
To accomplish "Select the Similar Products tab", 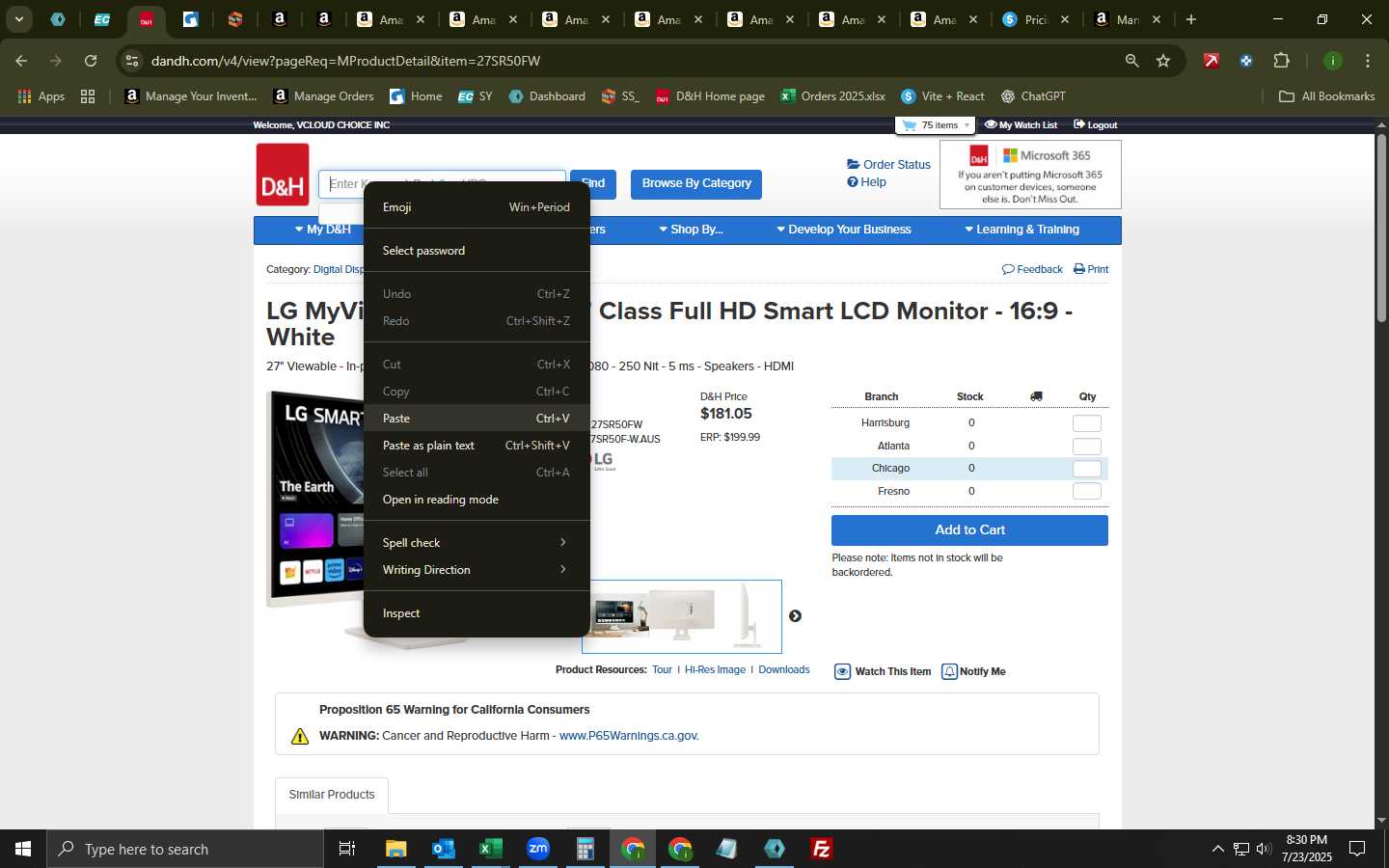I will tap(332, 795).
